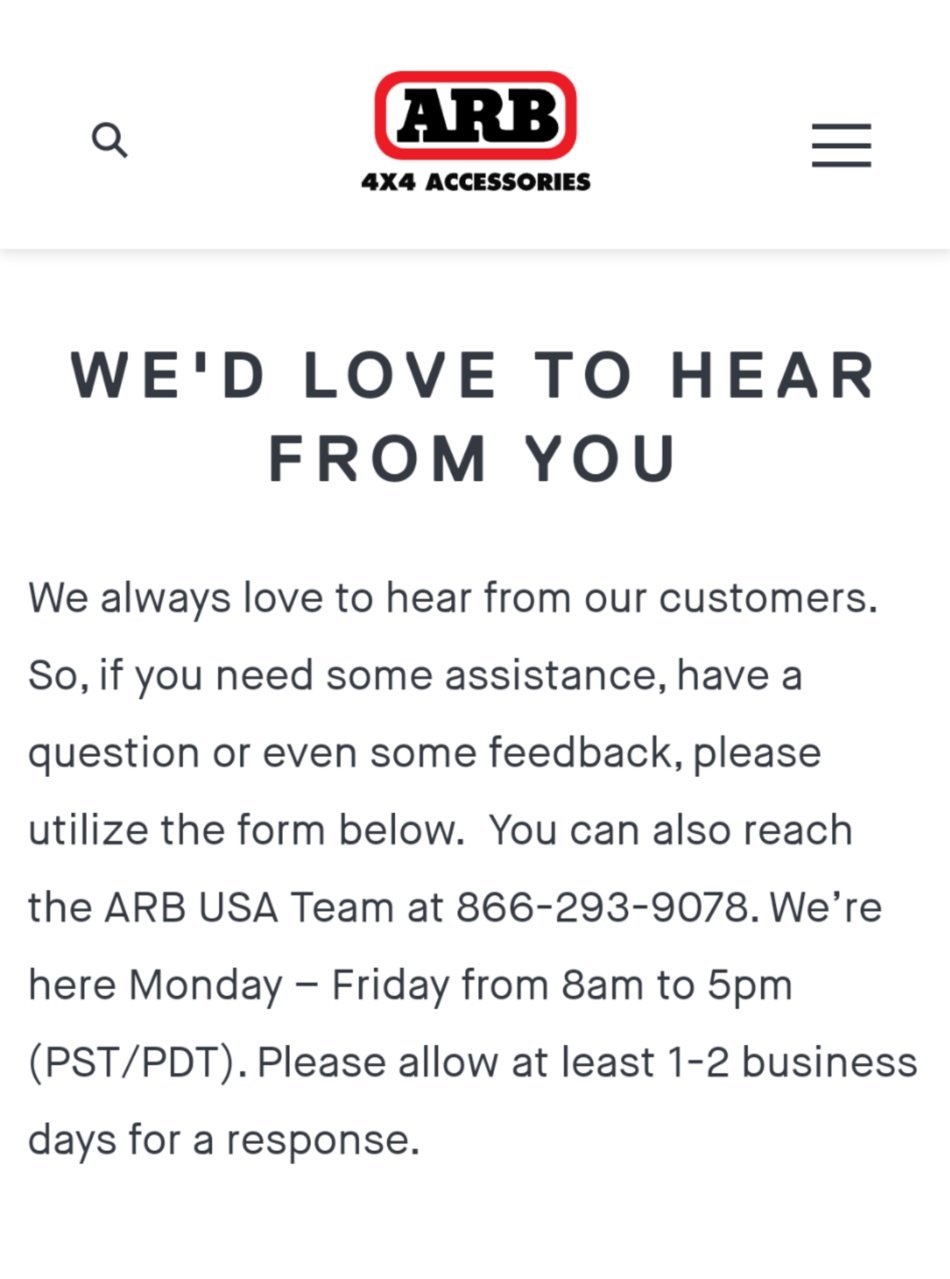Screen dimensions: 950x1279
Task: Click the "days for a response" line
Action: coord(223,1141)
